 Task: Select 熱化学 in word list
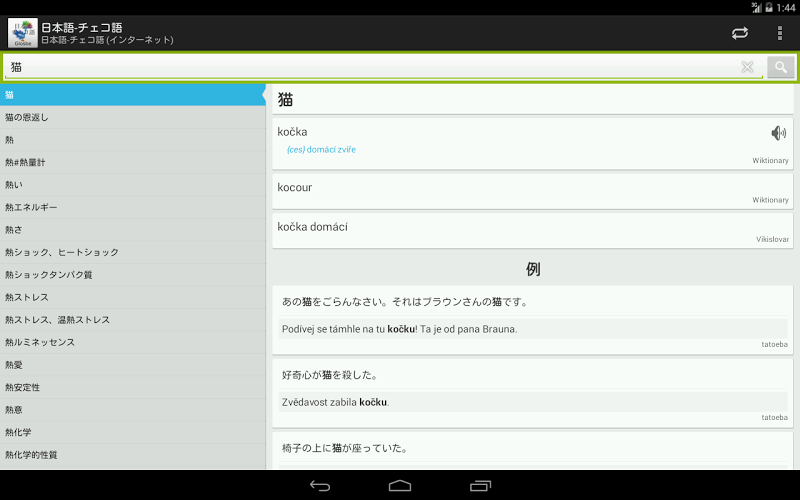point(133,432)
